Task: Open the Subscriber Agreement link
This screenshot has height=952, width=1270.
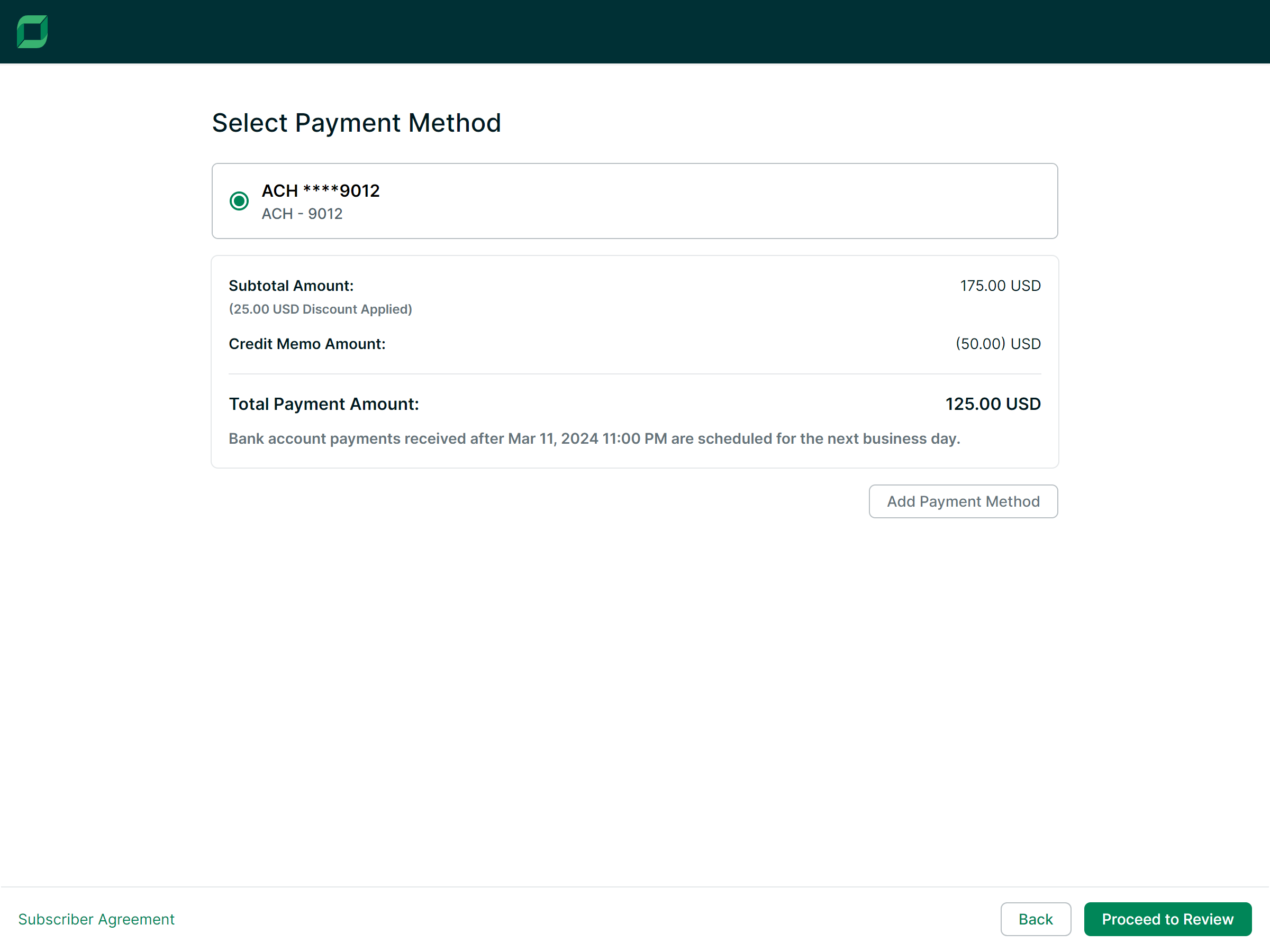Action: click(x=96, y=919)
